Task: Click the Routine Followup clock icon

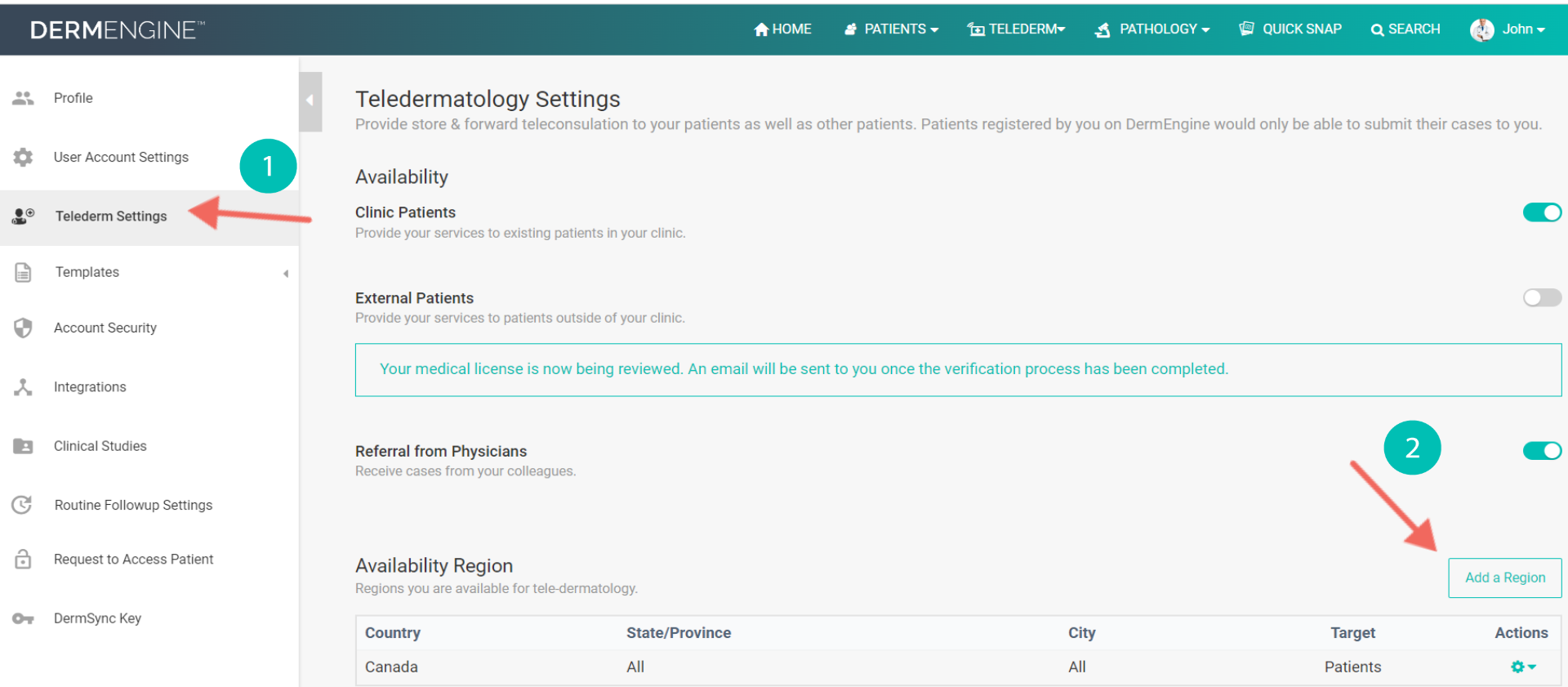Action: (22, 505)
